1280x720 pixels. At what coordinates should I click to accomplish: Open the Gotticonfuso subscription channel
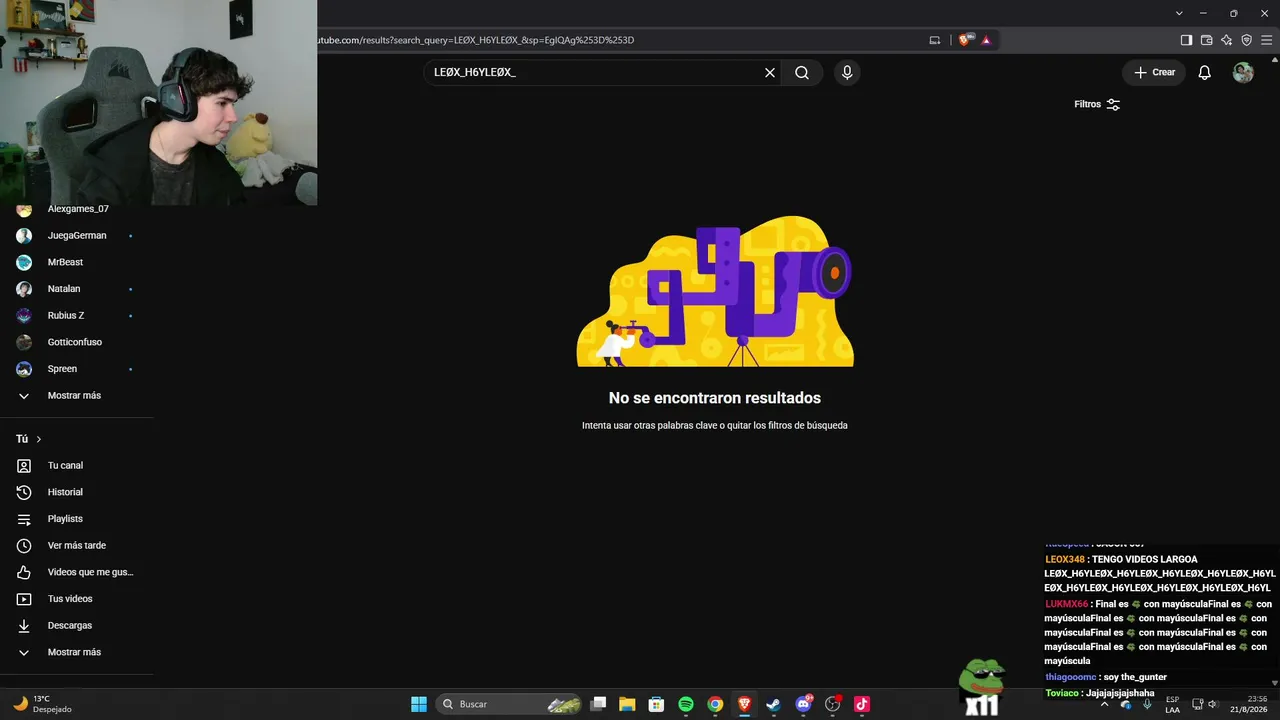point(77,342)
